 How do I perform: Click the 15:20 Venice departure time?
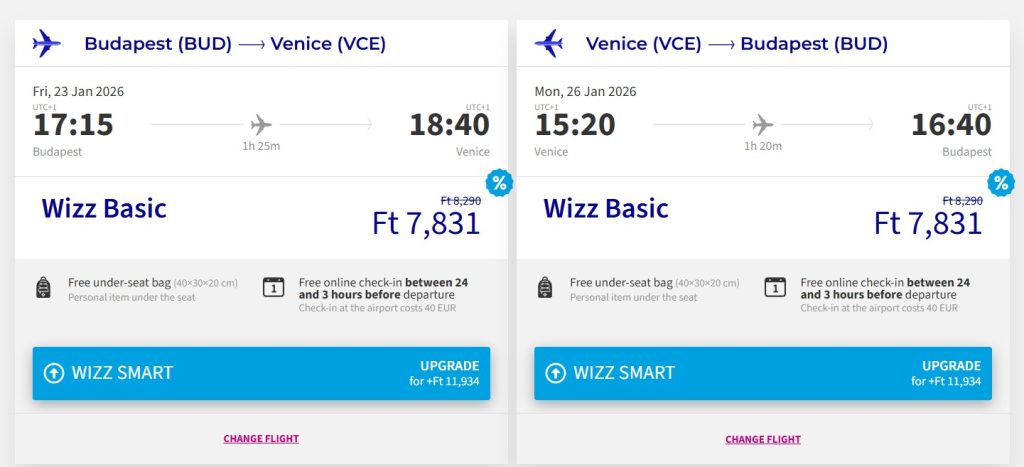[x=575, y=125]
